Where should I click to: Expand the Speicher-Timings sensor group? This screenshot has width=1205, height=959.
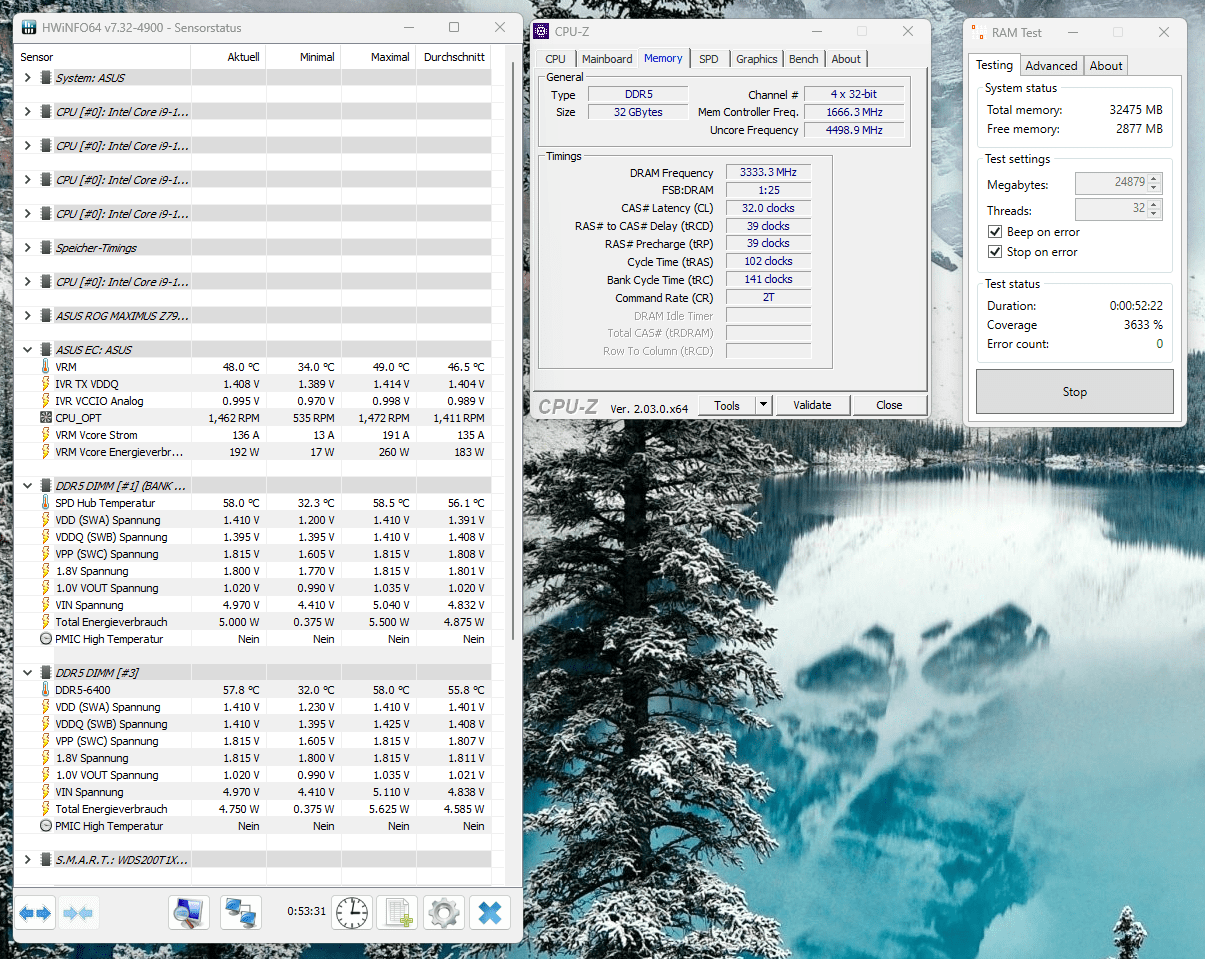(x=28, y=248)
